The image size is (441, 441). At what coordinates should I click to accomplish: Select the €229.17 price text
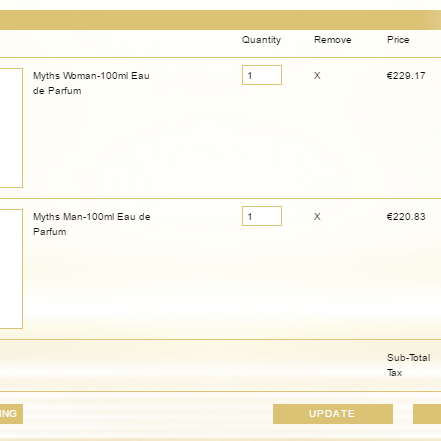[x=406, y=76]
